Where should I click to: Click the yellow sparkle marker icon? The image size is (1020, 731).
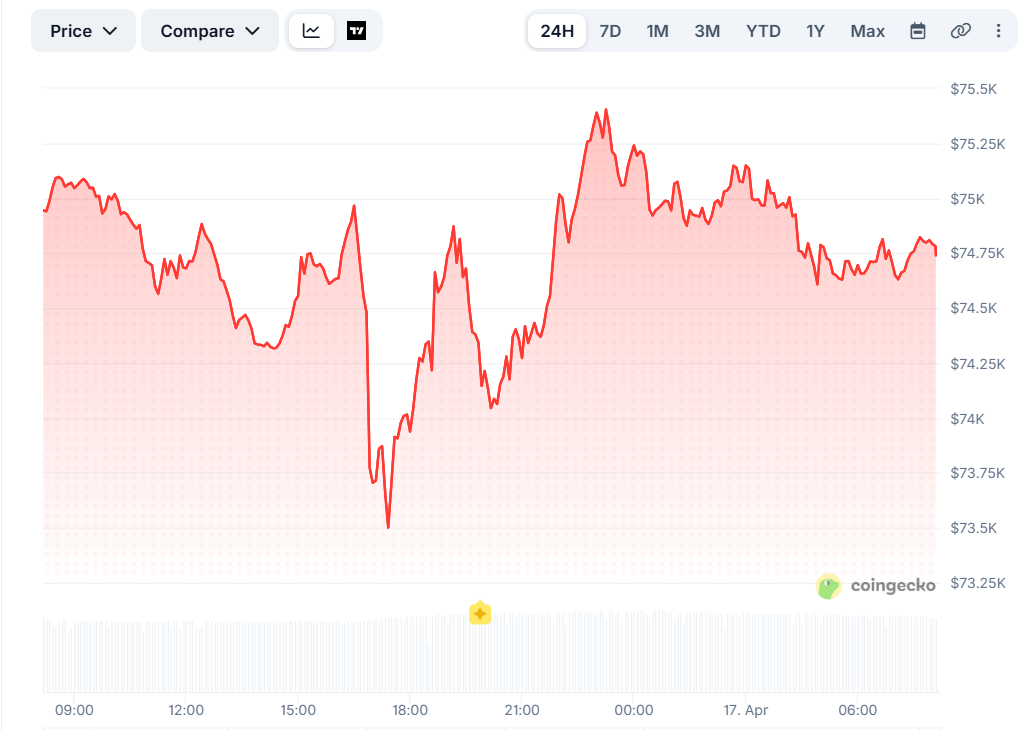[x=480, y=613]
